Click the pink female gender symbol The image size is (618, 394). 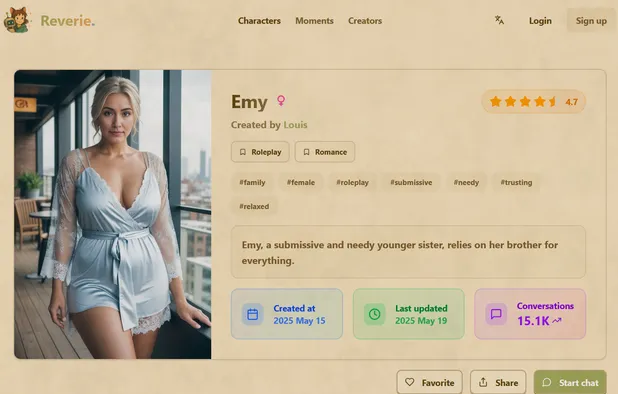point(281,100)
